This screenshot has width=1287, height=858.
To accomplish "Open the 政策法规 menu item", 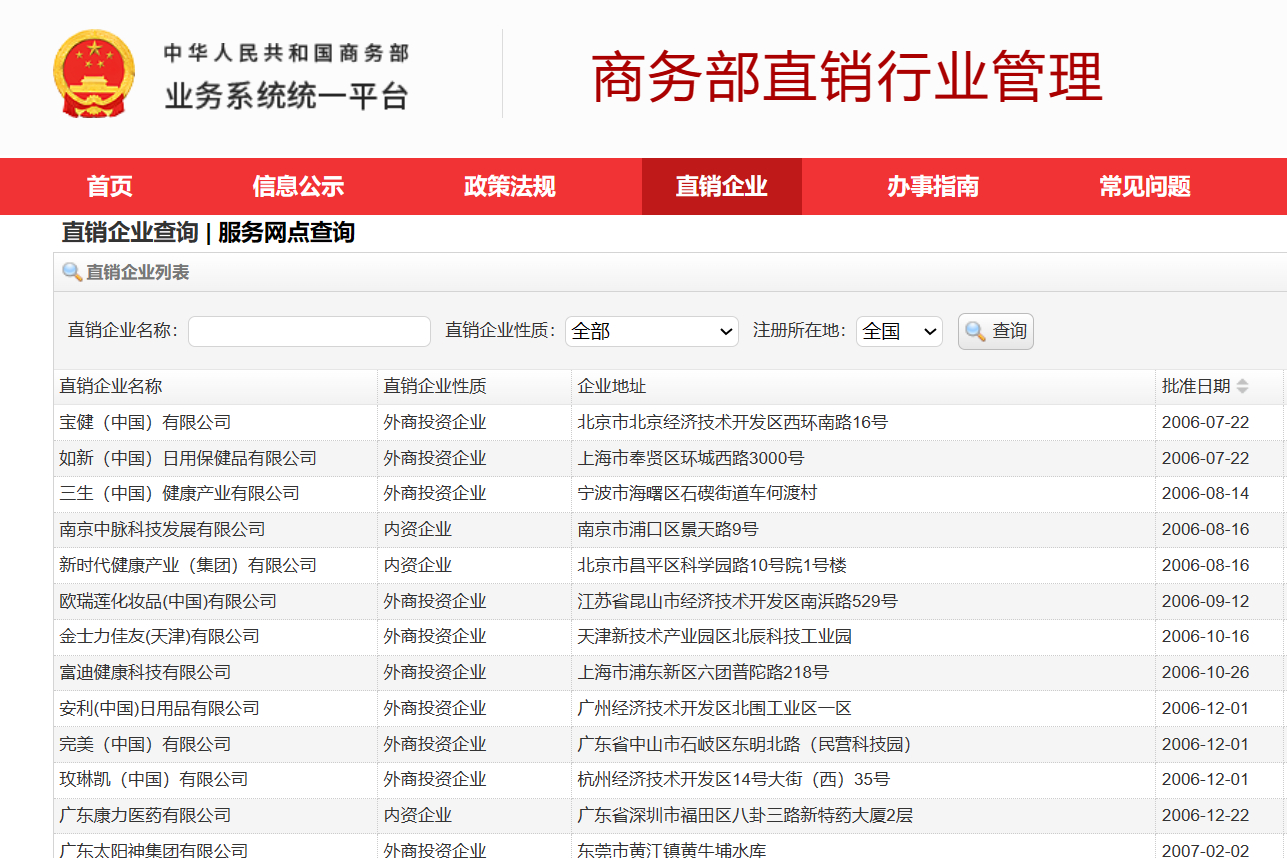I will pyautogui.click(x=510, y=186).
